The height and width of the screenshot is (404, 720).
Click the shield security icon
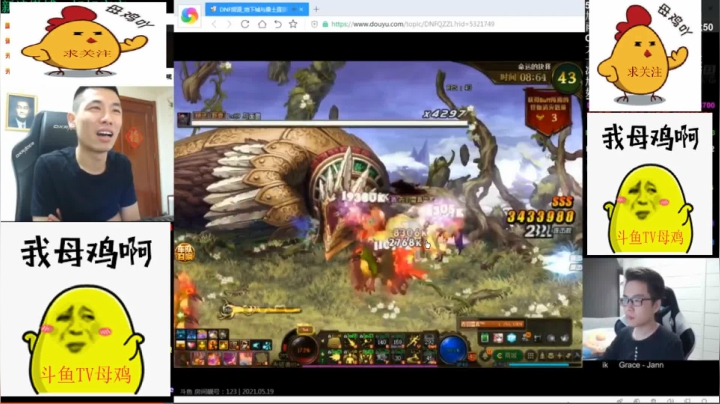click(315, 24)
